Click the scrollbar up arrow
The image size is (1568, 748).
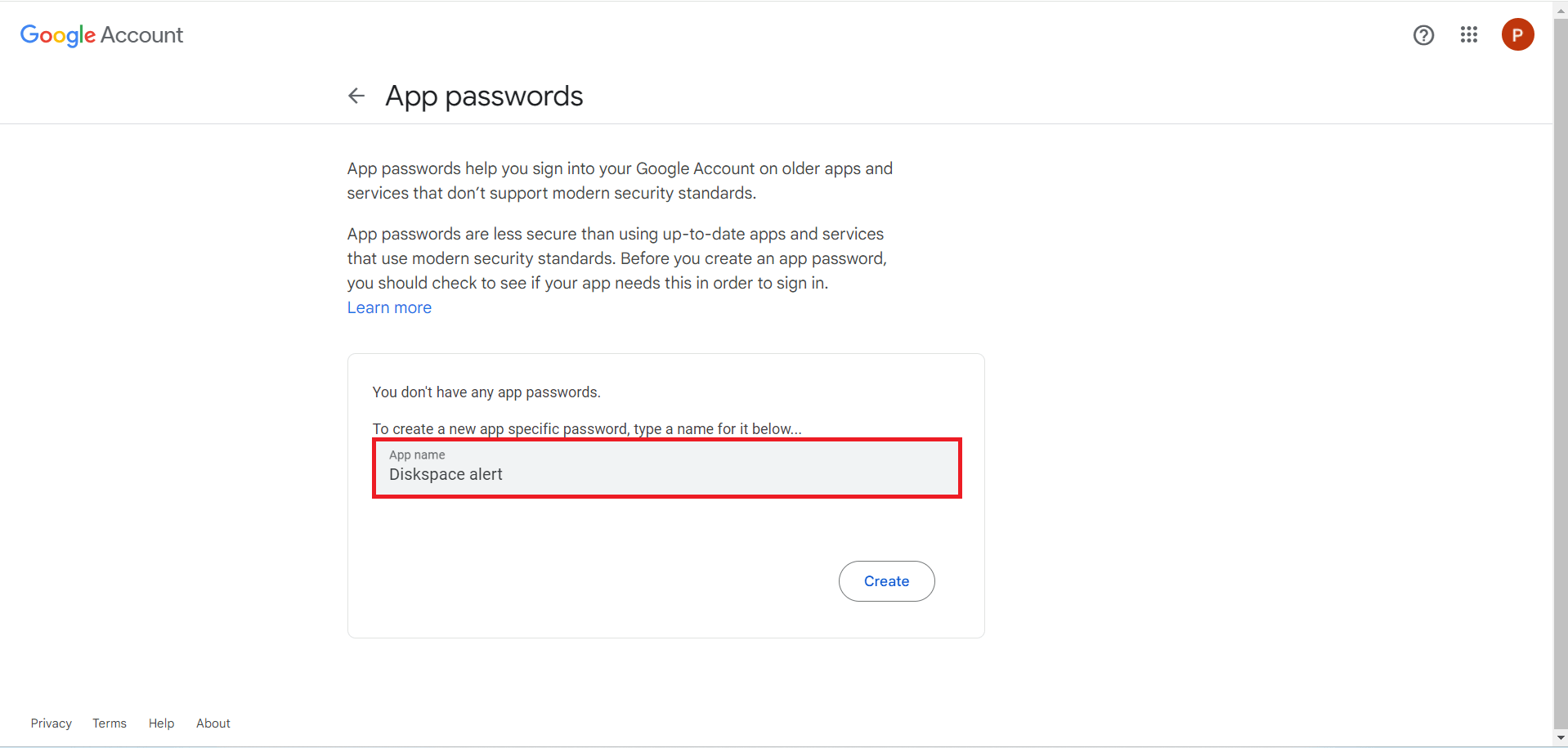(x=1561, y=10)
